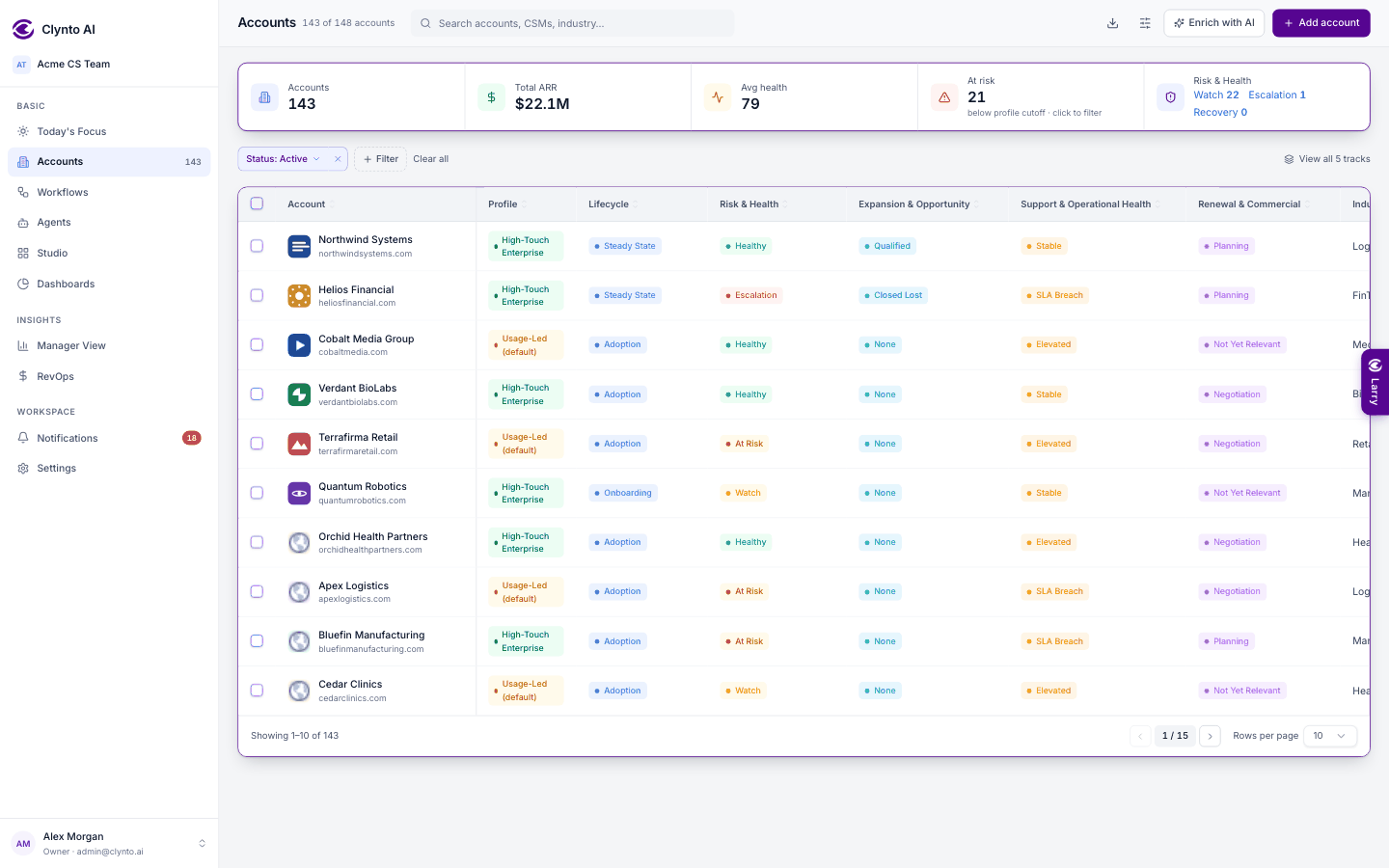The height and width of the screenshot is (868, 1389).
Task: Check the Cedar Clinics row checkbox
Action: click(257, 691)
